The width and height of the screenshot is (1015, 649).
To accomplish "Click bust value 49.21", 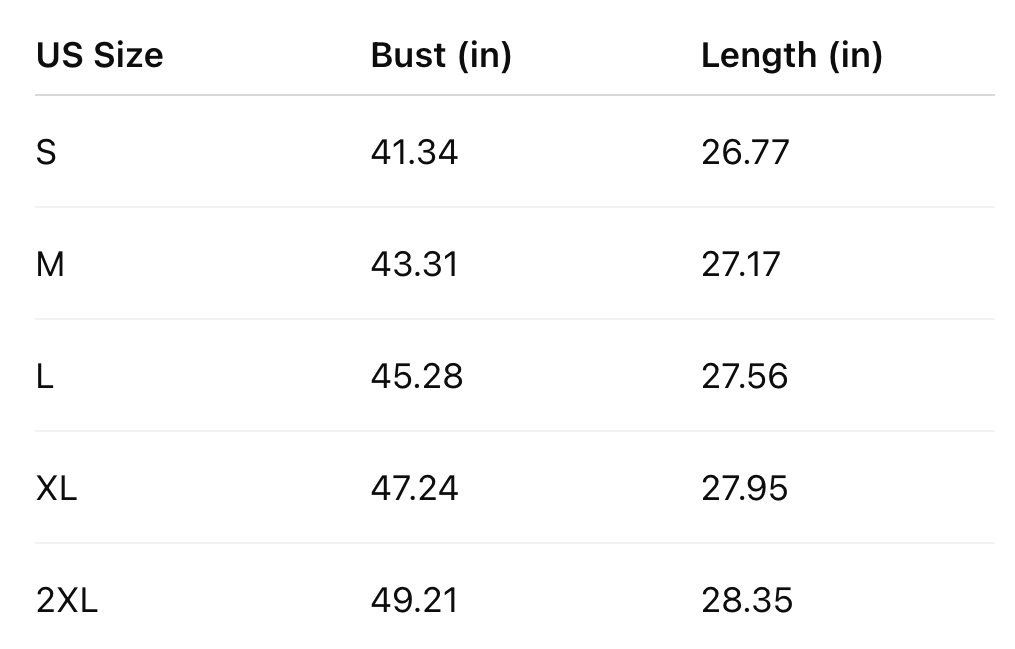I will tap(414, 600).
